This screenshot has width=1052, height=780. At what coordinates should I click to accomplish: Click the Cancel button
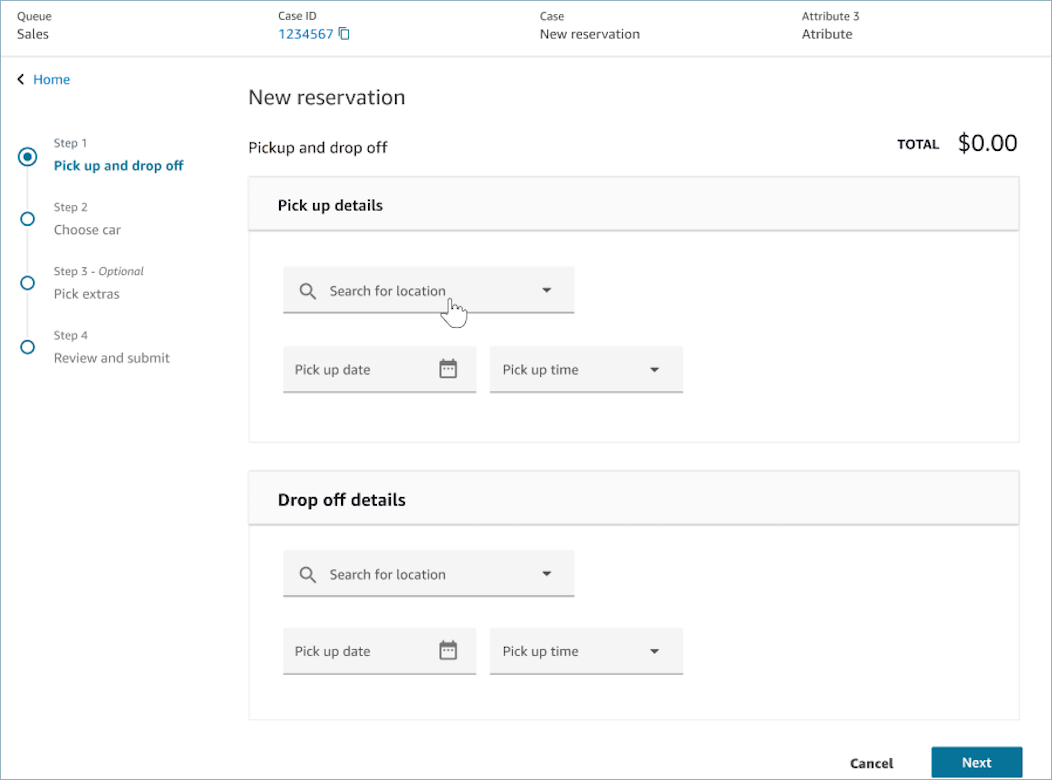[x=871, y=763]
